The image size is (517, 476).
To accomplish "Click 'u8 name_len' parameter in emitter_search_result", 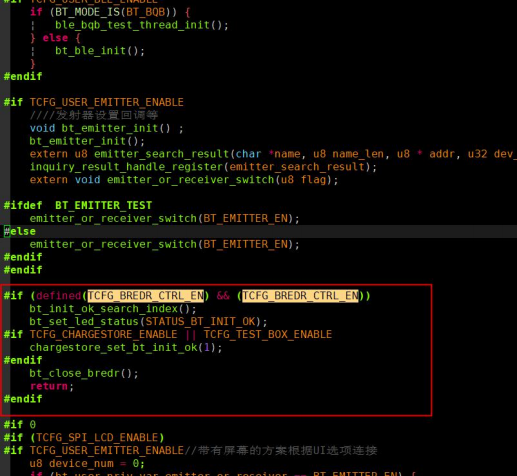I will (x=348, y=154).
